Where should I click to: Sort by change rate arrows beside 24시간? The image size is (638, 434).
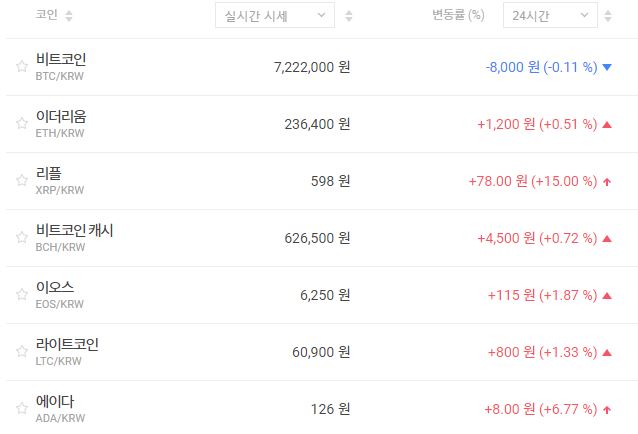(611, 16)
